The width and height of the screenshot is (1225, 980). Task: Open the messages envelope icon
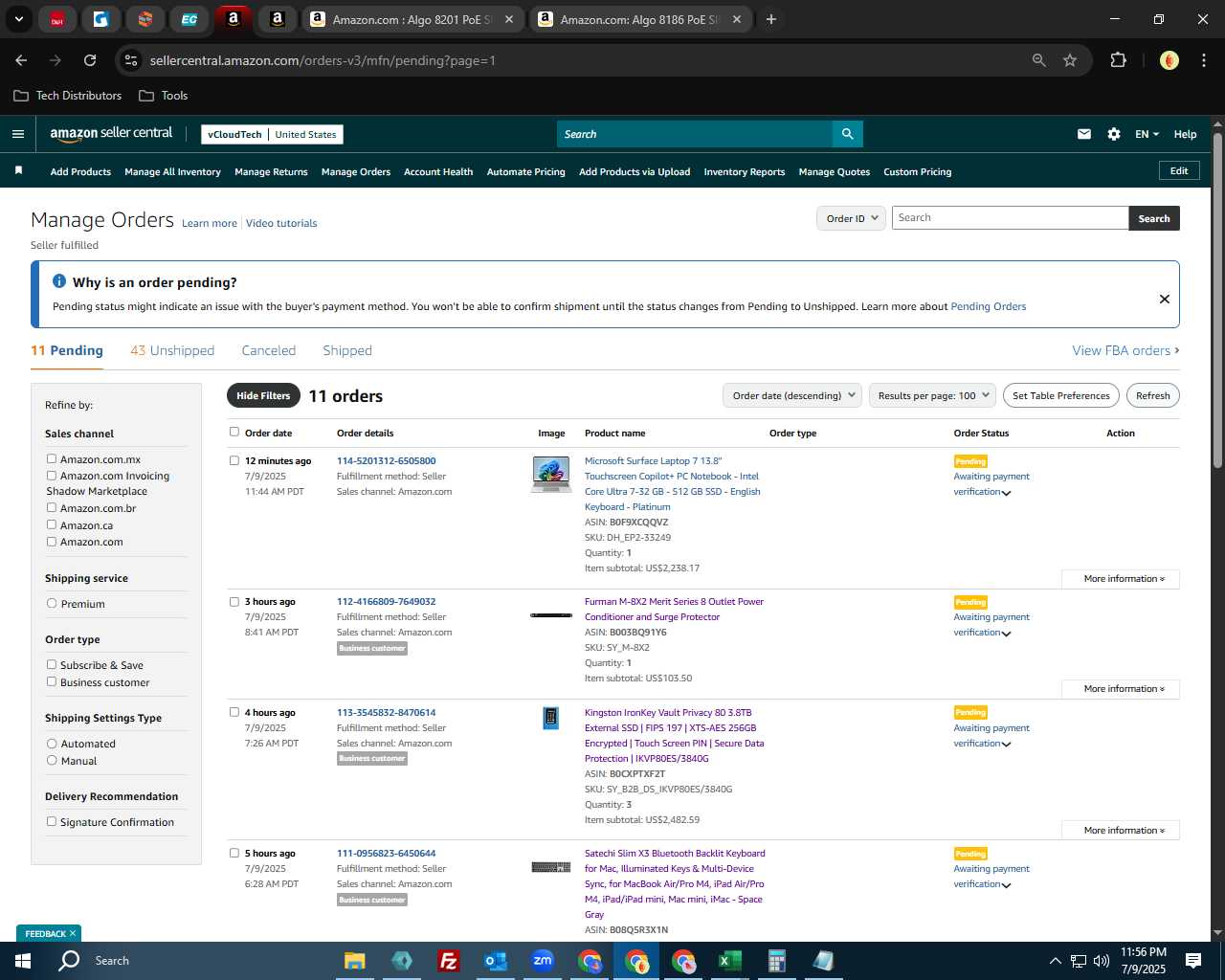pos(1084,134)
